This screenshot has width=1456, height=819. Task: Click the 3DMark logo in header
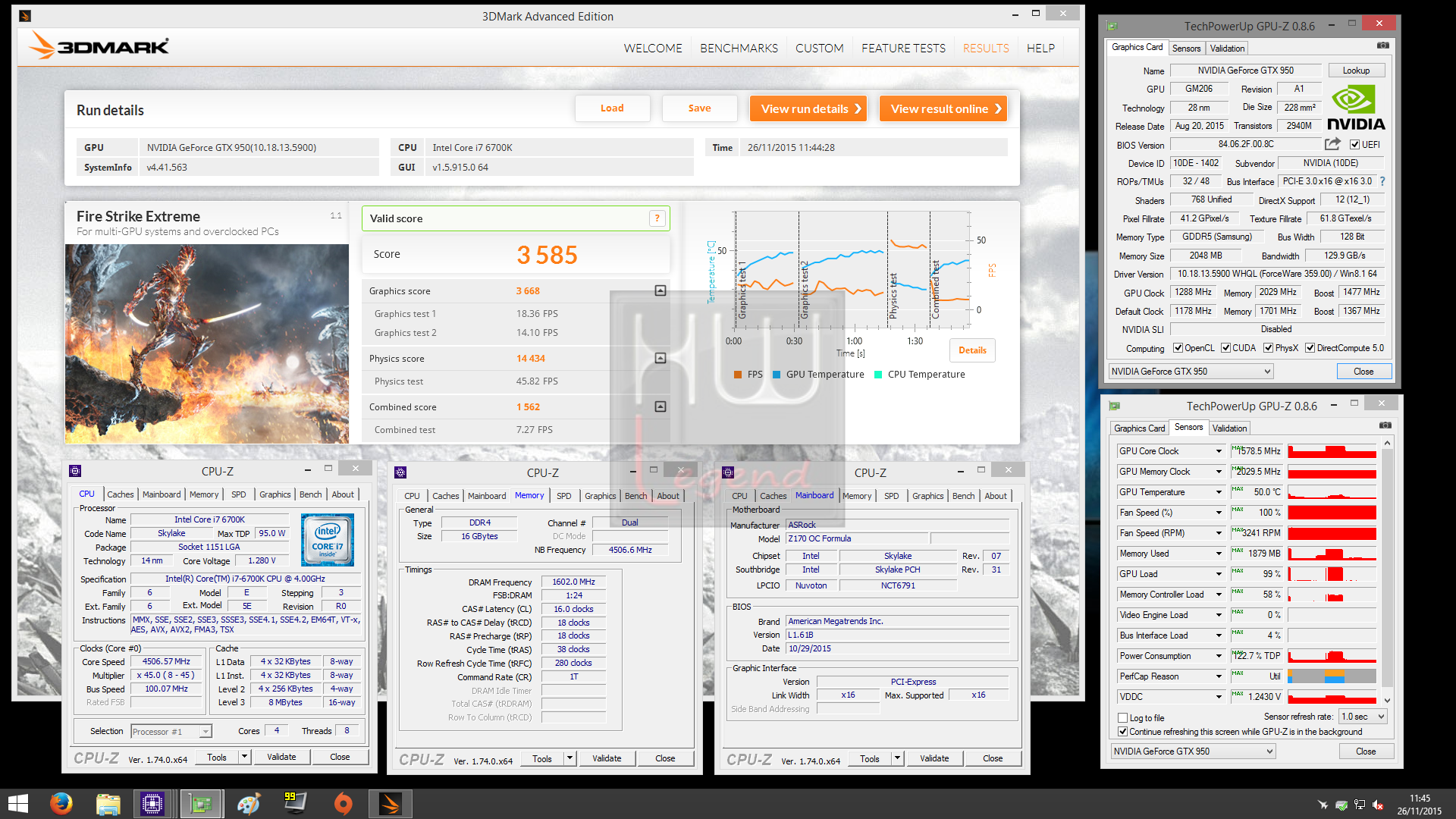99,46
